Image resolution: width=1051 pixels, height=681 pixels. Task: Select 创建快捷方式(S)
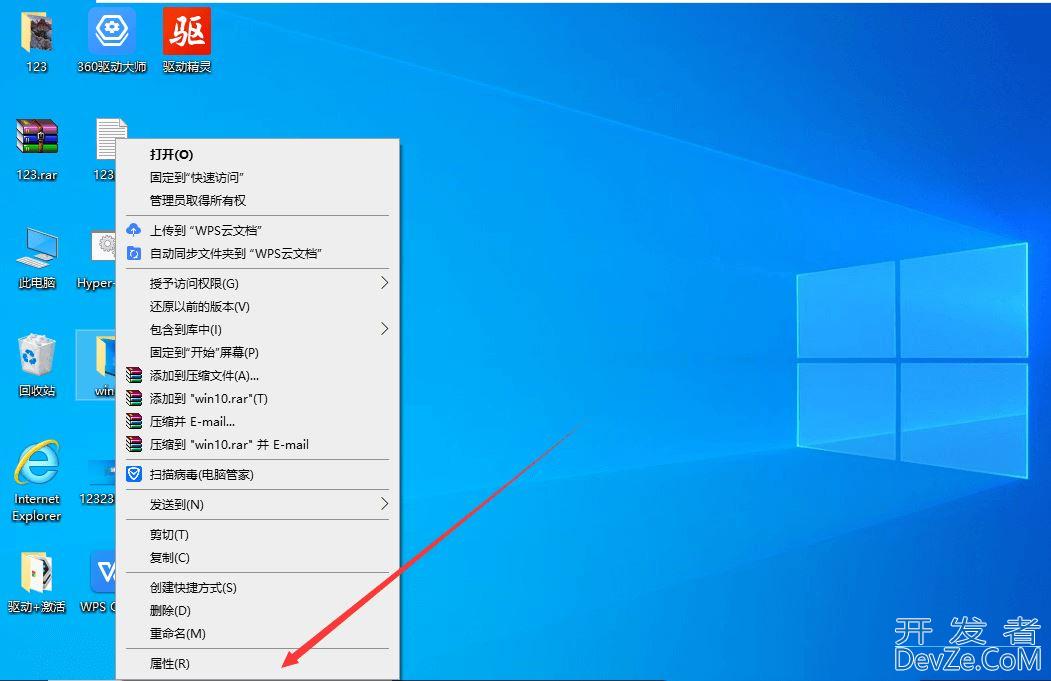coord(257,587)
